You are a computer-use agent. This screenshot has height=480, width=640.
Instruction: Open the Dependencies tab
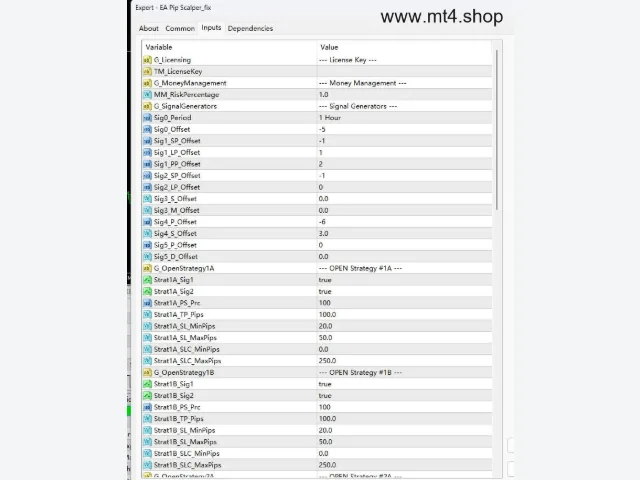click(250, 28)
